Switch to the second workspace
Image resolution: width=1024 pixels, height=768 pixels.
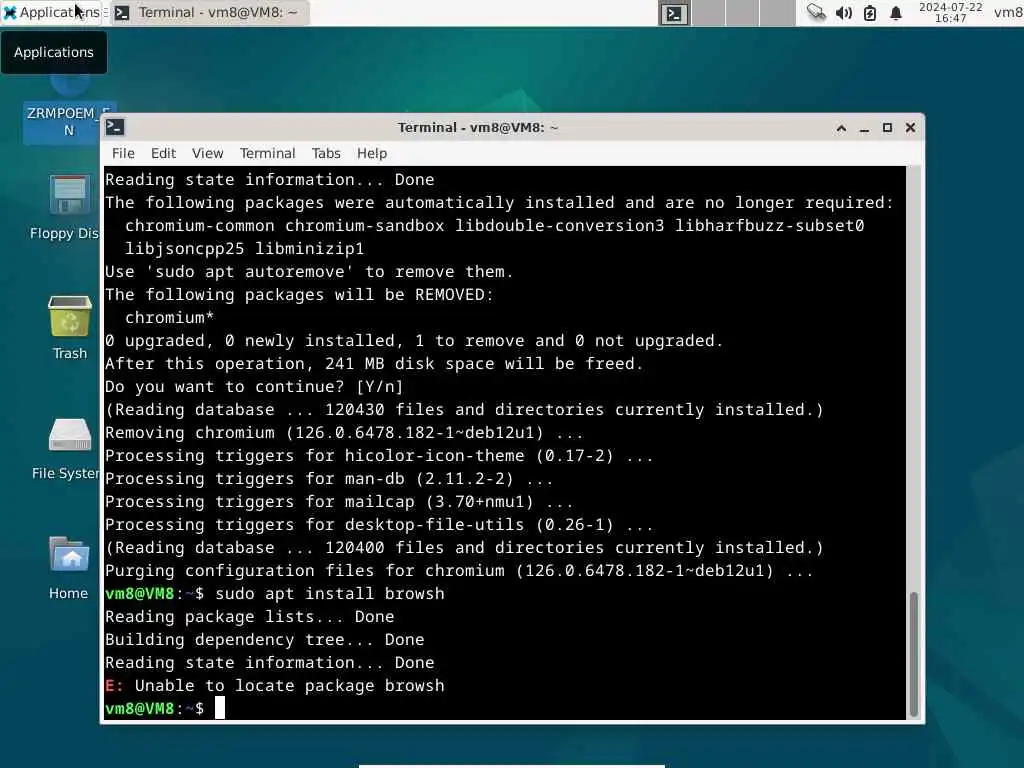click(709, 13)
